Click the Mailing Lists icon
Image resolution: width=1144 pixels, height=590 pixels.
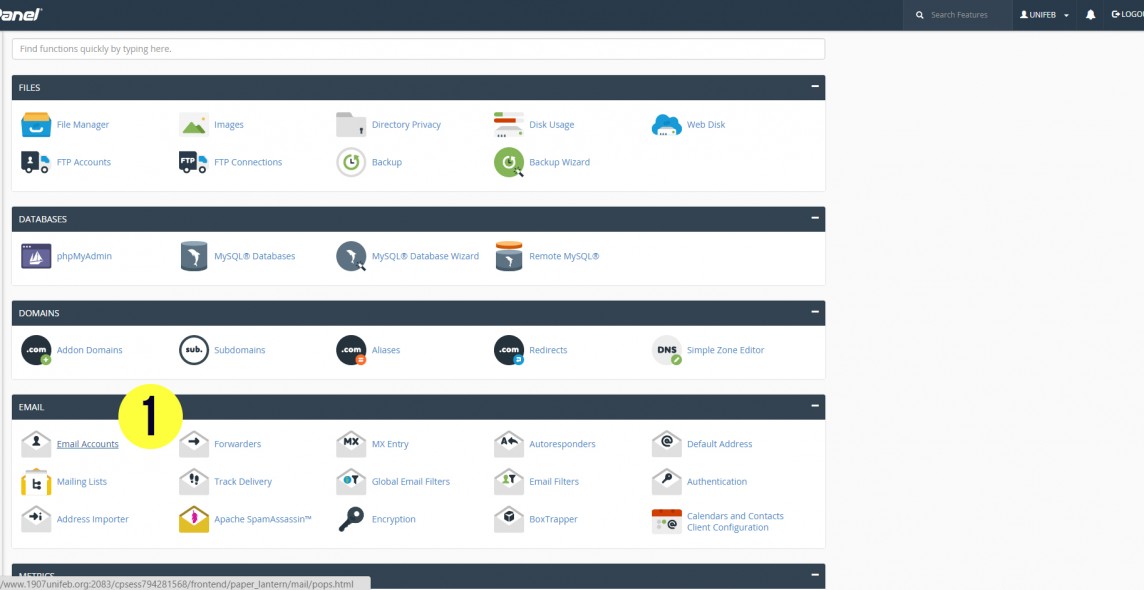(36, 482)
